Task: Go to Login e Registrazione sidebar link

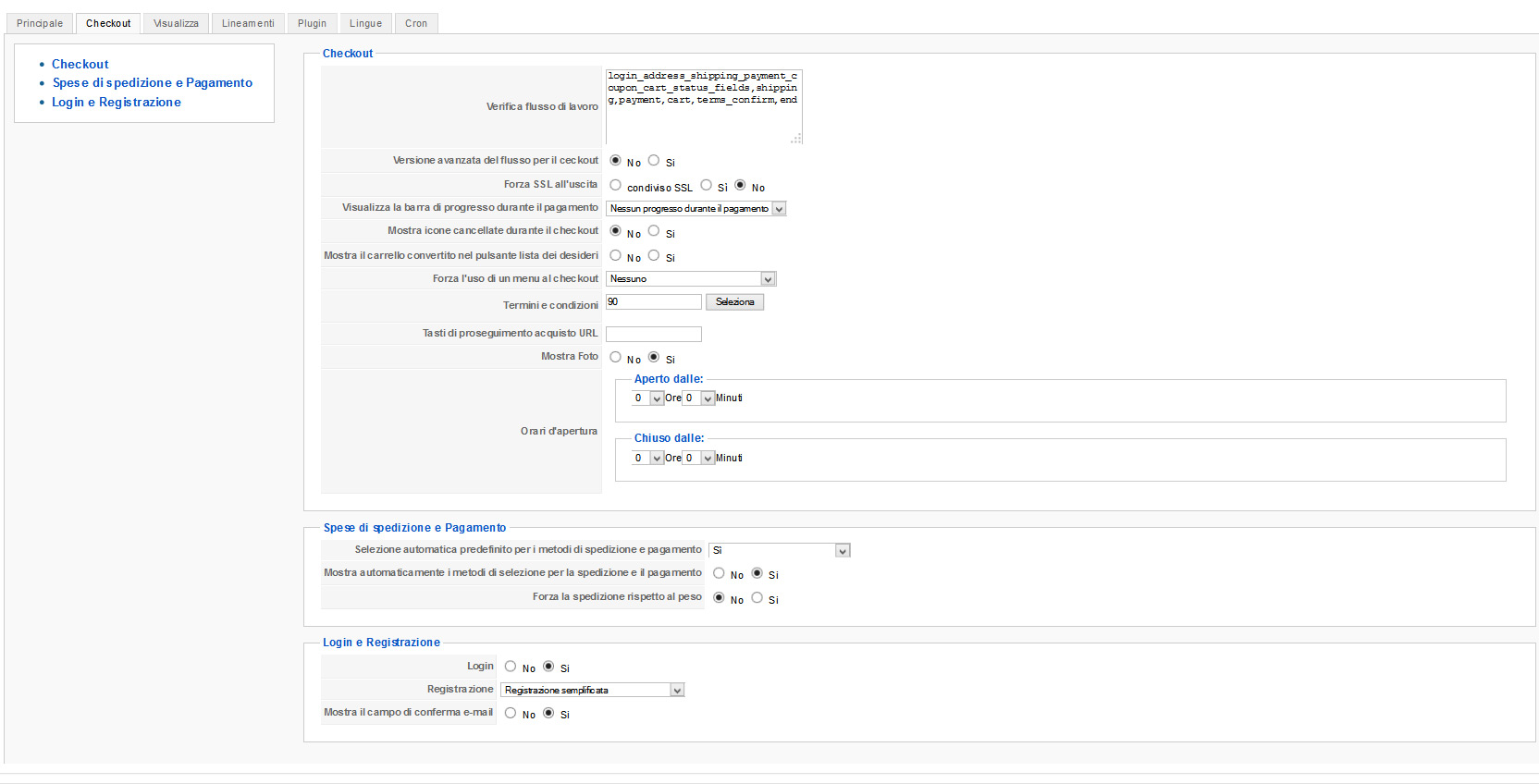Action: tap(116, 103)
